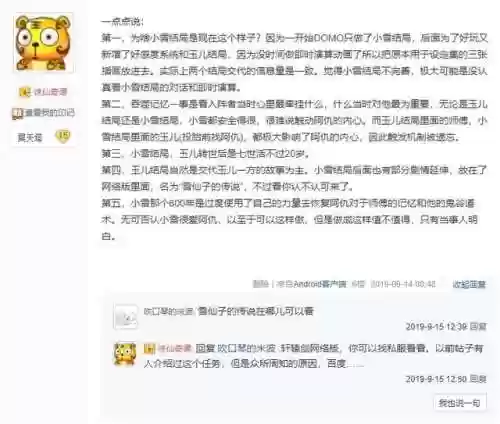Open the poster's large tiger avatar

coord(44,43)
